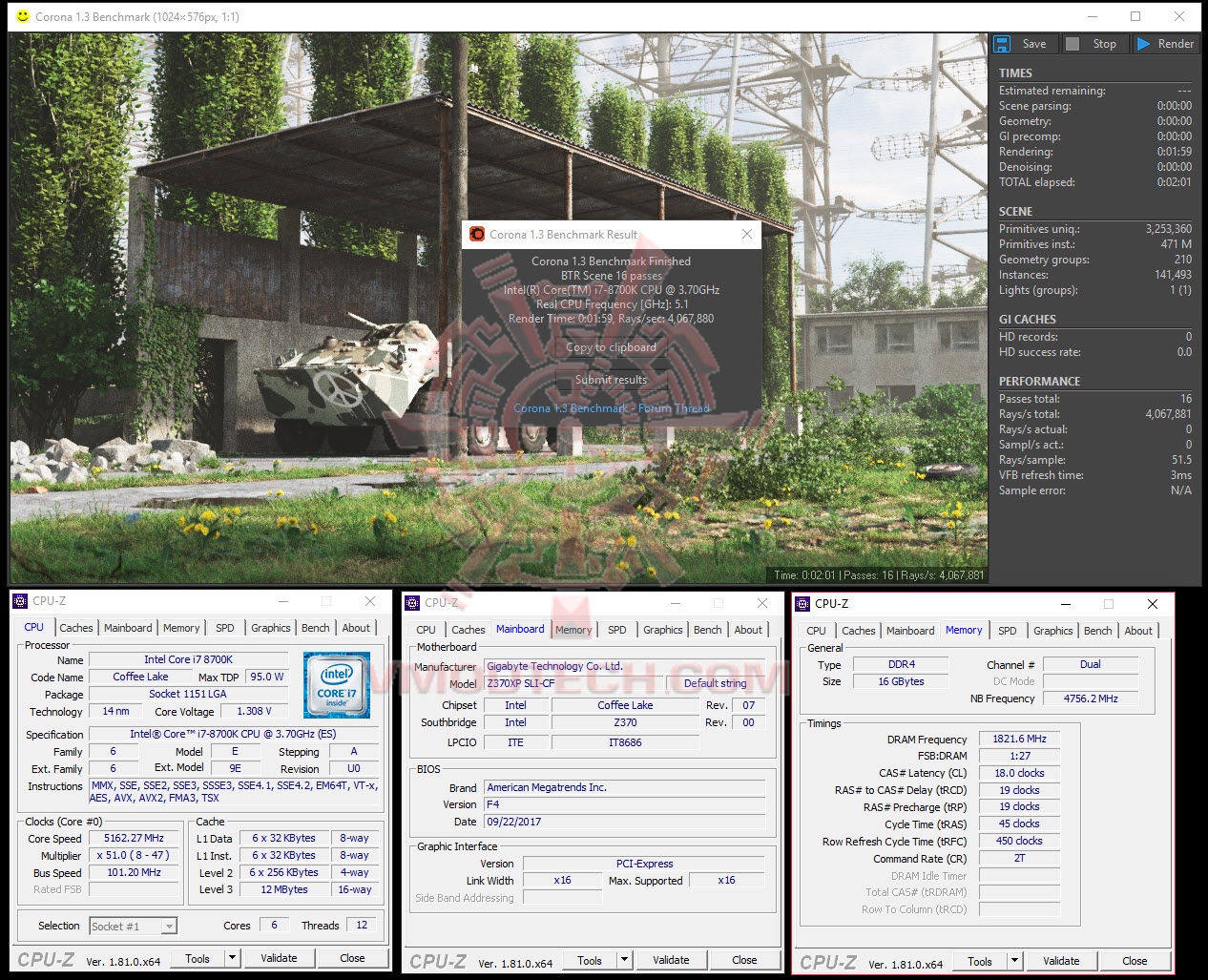Image resolution: width=1208 pixels, height=980 pixels.
Task: Select CPU tab in Mainboard CPU-Z window
Action: click(x=427, y=630)
